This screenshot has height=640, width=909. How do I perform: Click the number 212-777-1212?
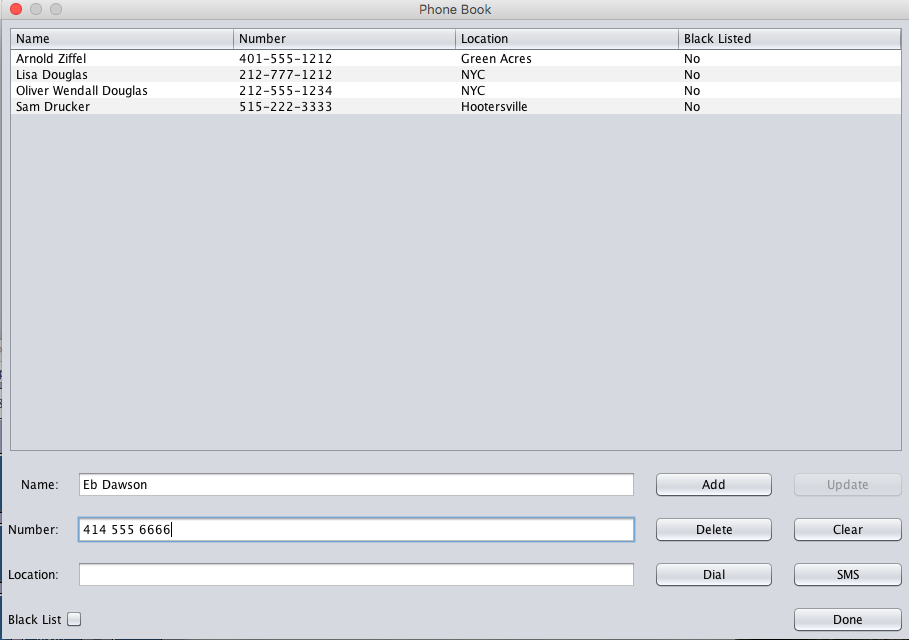pos(285,74)
